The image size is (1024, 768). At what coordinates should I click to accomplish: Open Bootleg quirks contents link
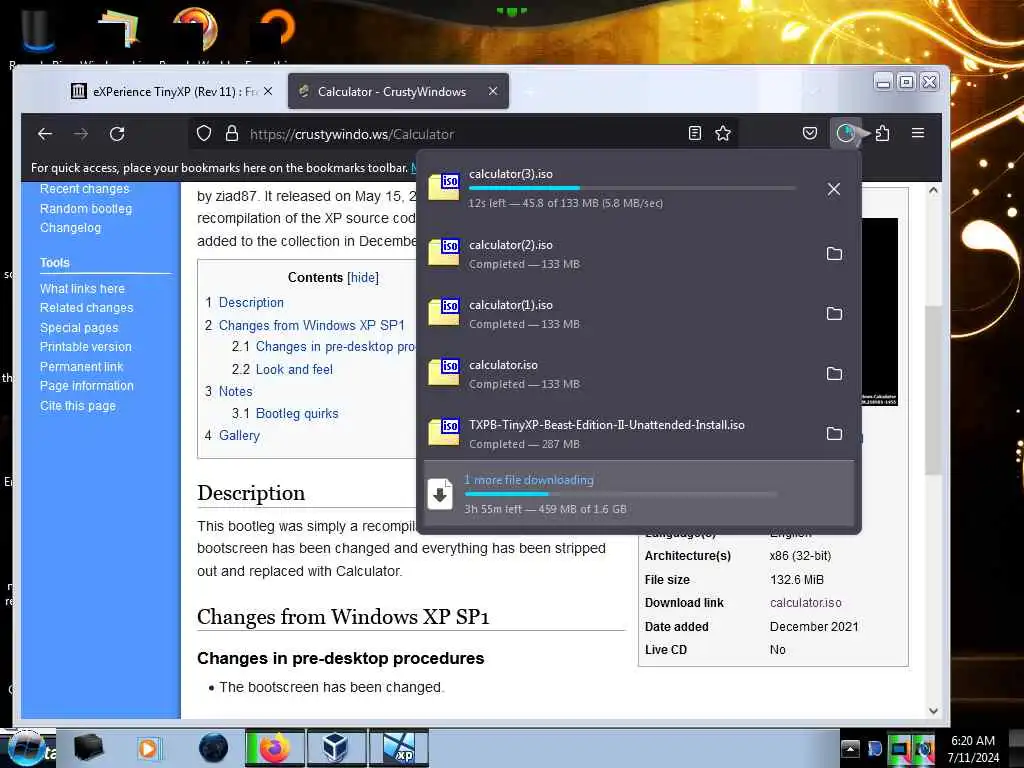(x=297, y=413)
